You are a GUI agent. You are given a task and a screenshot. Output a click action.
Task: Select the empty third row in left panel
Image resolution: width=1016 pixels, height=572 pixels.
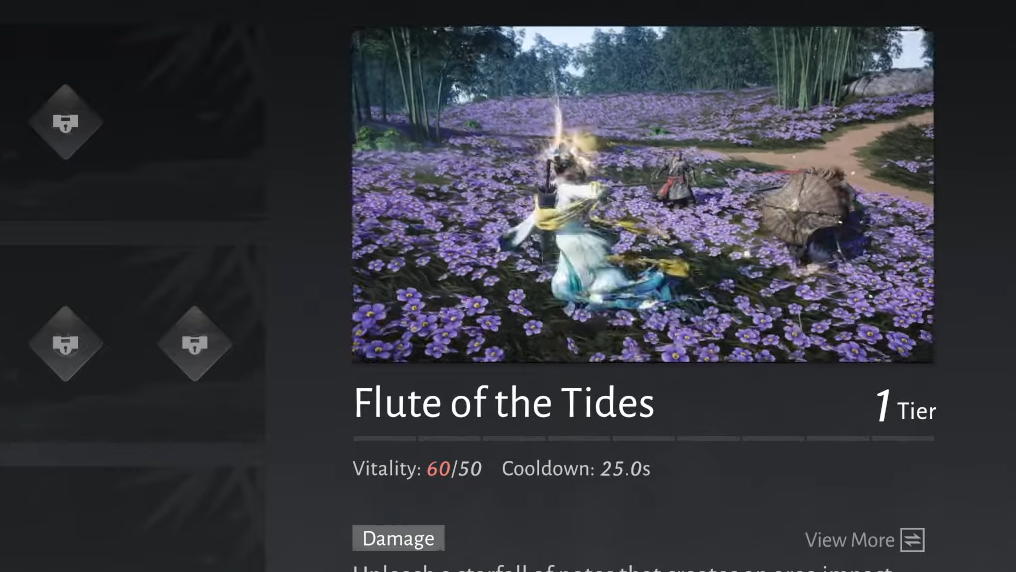[x=132, y=519]
